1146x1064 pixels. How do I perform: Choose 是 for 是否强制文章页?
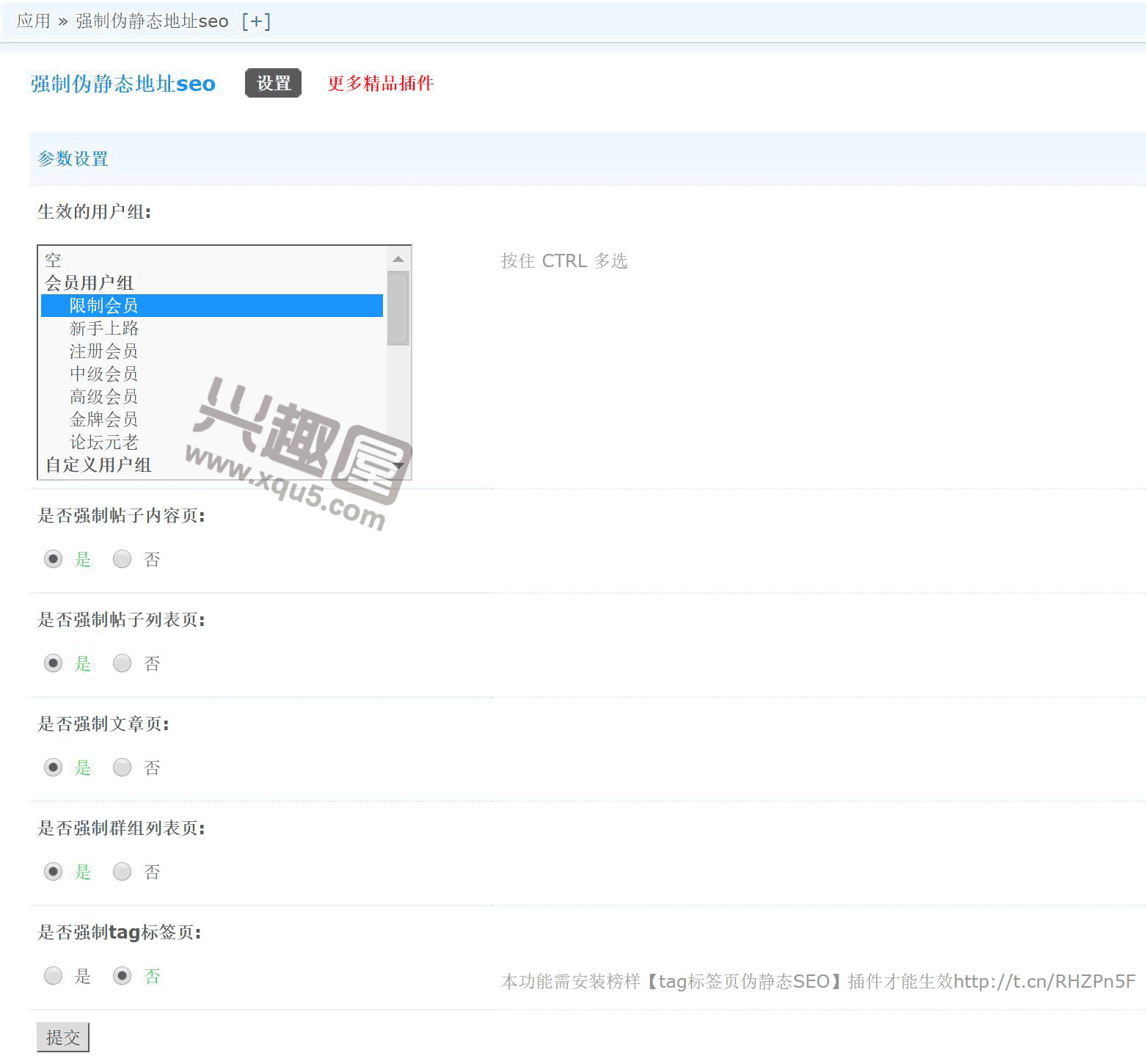(x=54, y=768)
